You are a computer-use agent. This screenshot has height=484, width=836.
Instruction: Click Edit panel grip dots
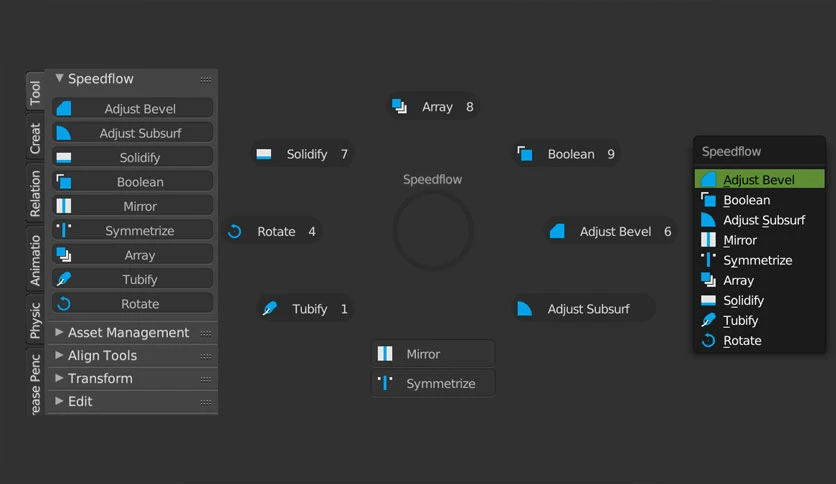(206, 402)
